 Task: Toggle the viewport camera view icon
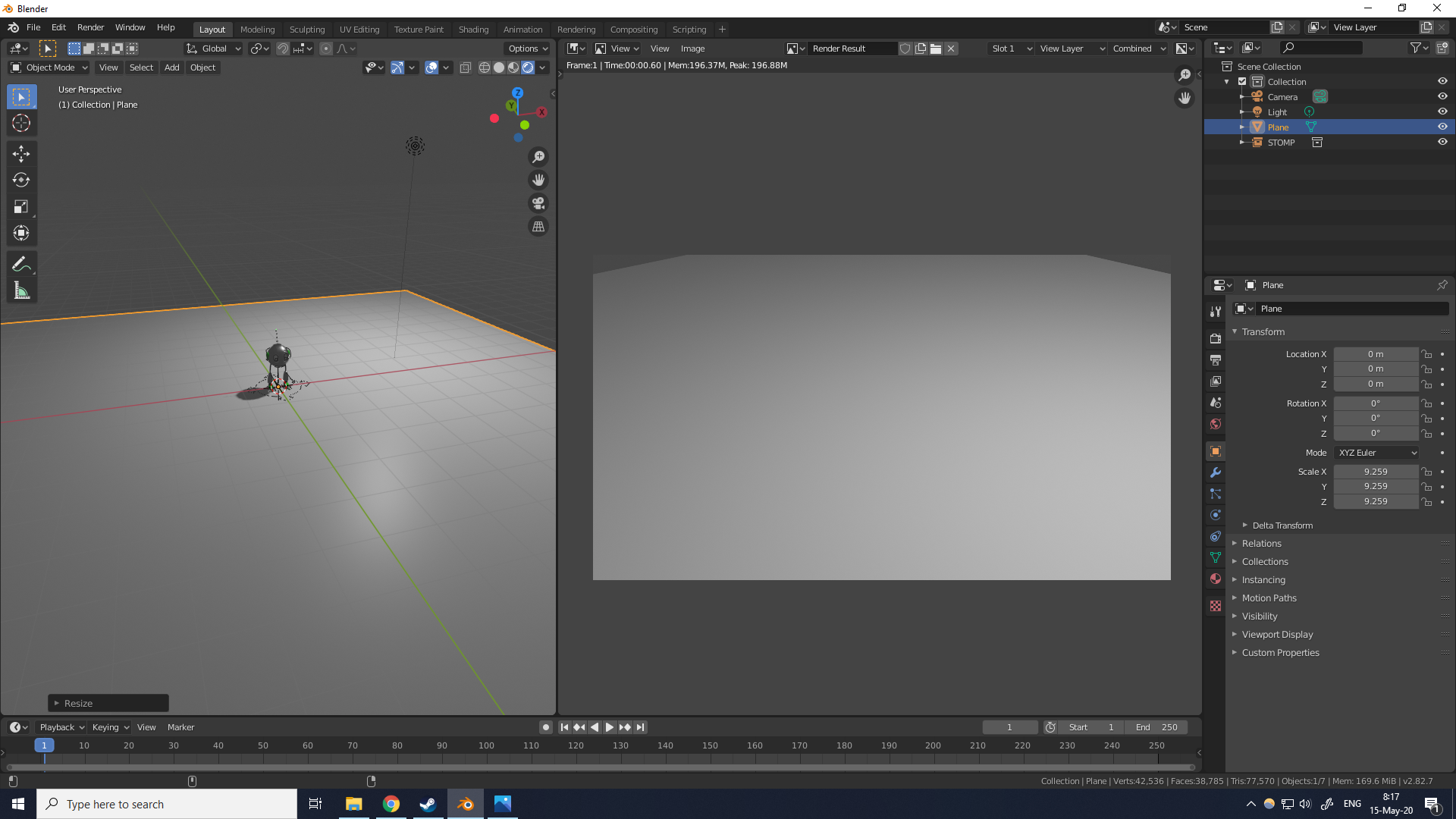(x=538, y=203)
